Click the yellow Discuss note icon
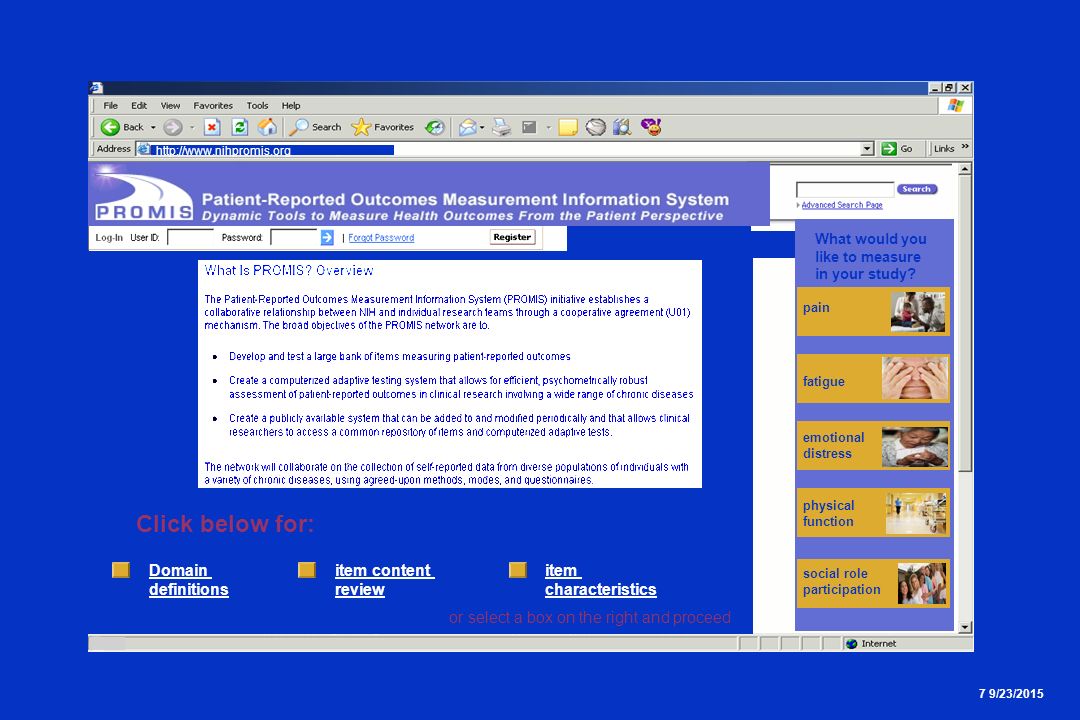Screen dimensions: 1080x720 568,127
